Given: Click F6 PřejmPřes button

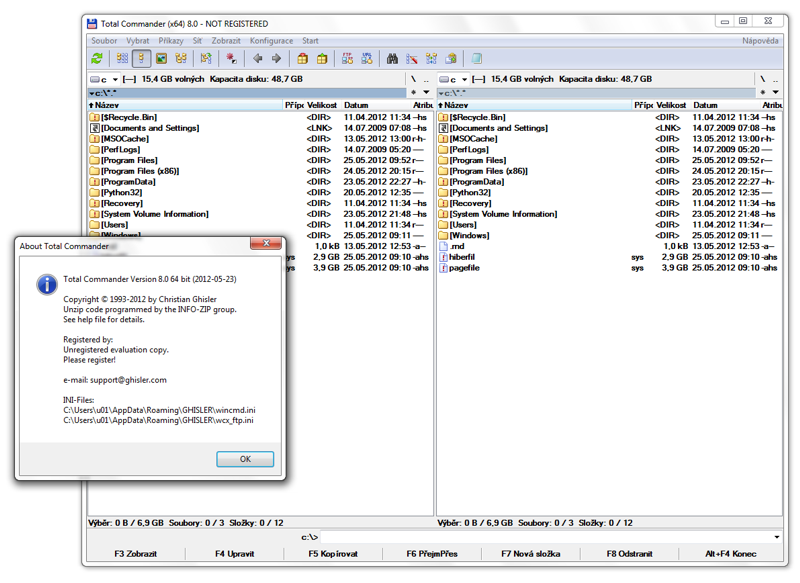Looking at the screenshot, I should (x=432, y=554).
